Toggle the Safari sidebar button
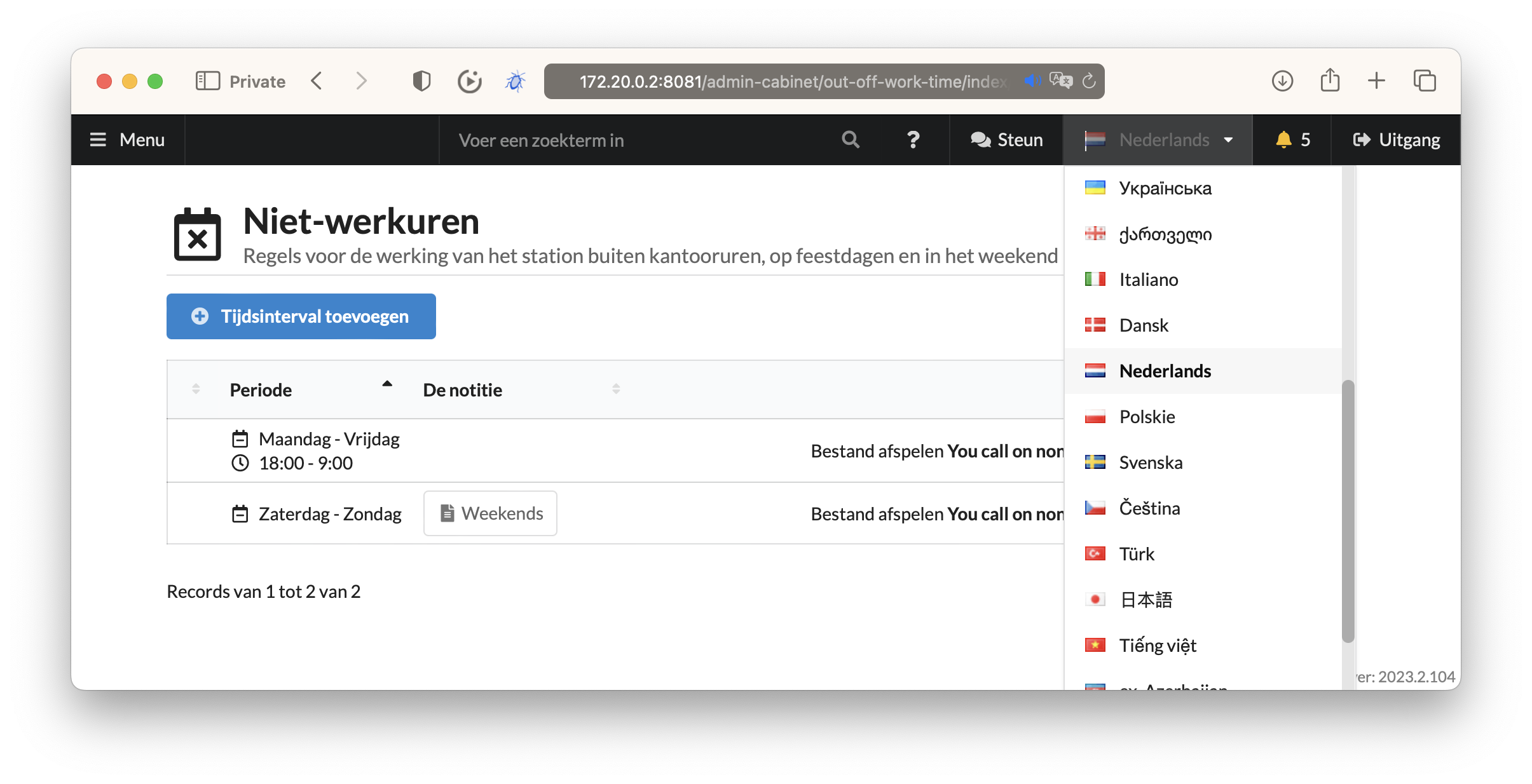This screenshot has height=784, width=1532. point(207,81)
